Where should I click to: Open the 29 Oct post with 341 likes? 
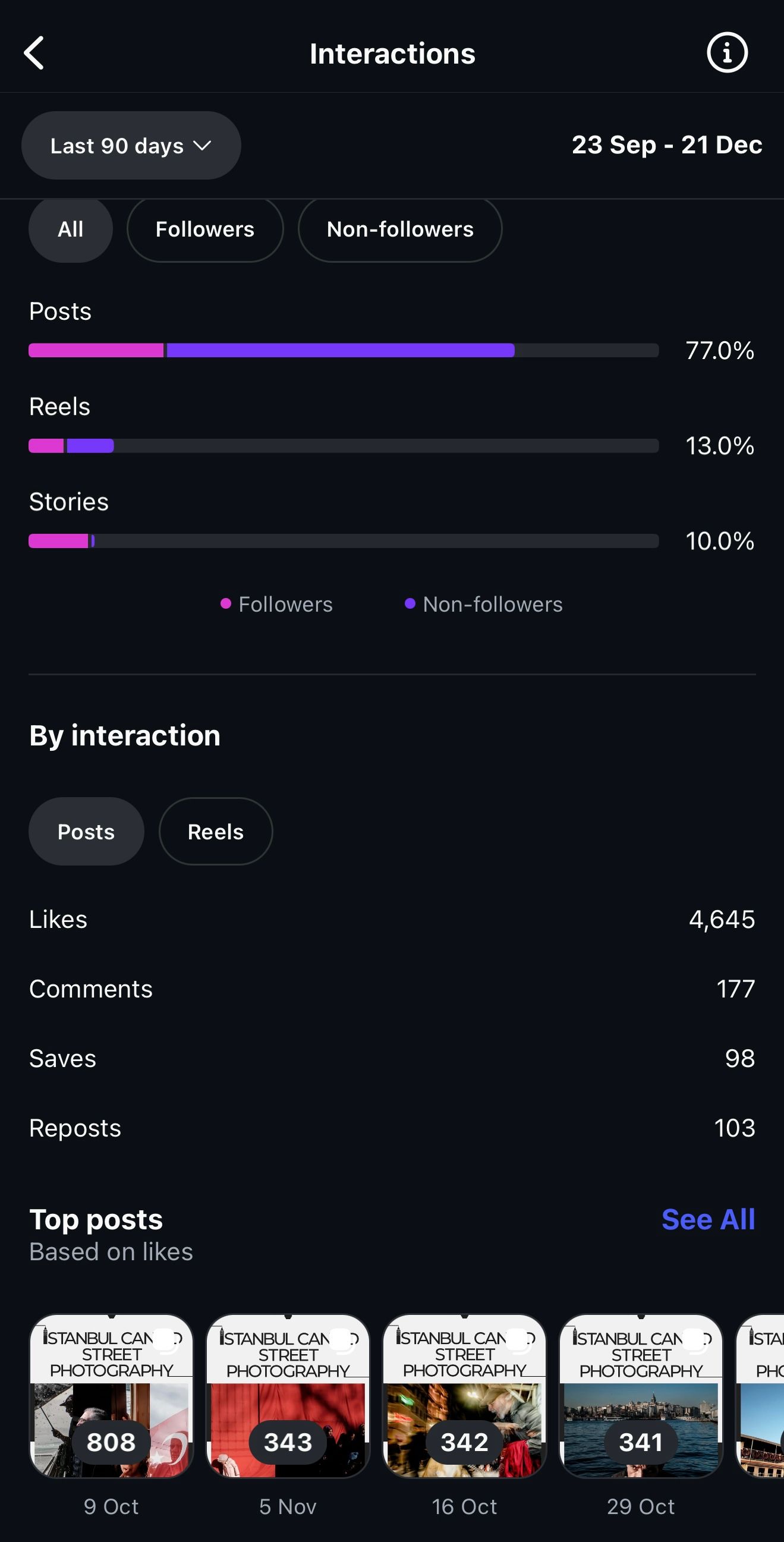[641, 1396]
